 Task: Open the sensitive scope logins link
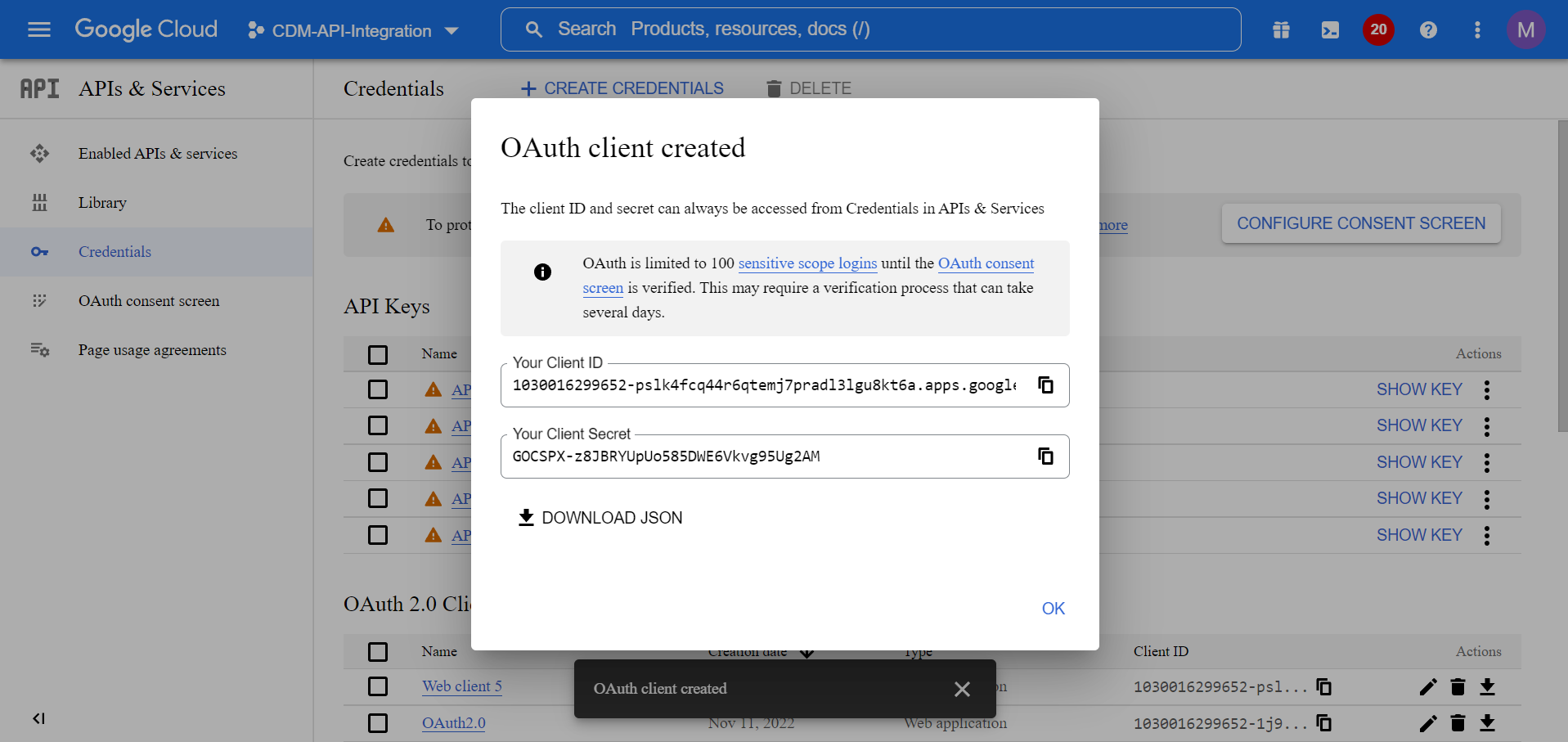(x=807, y=263)
